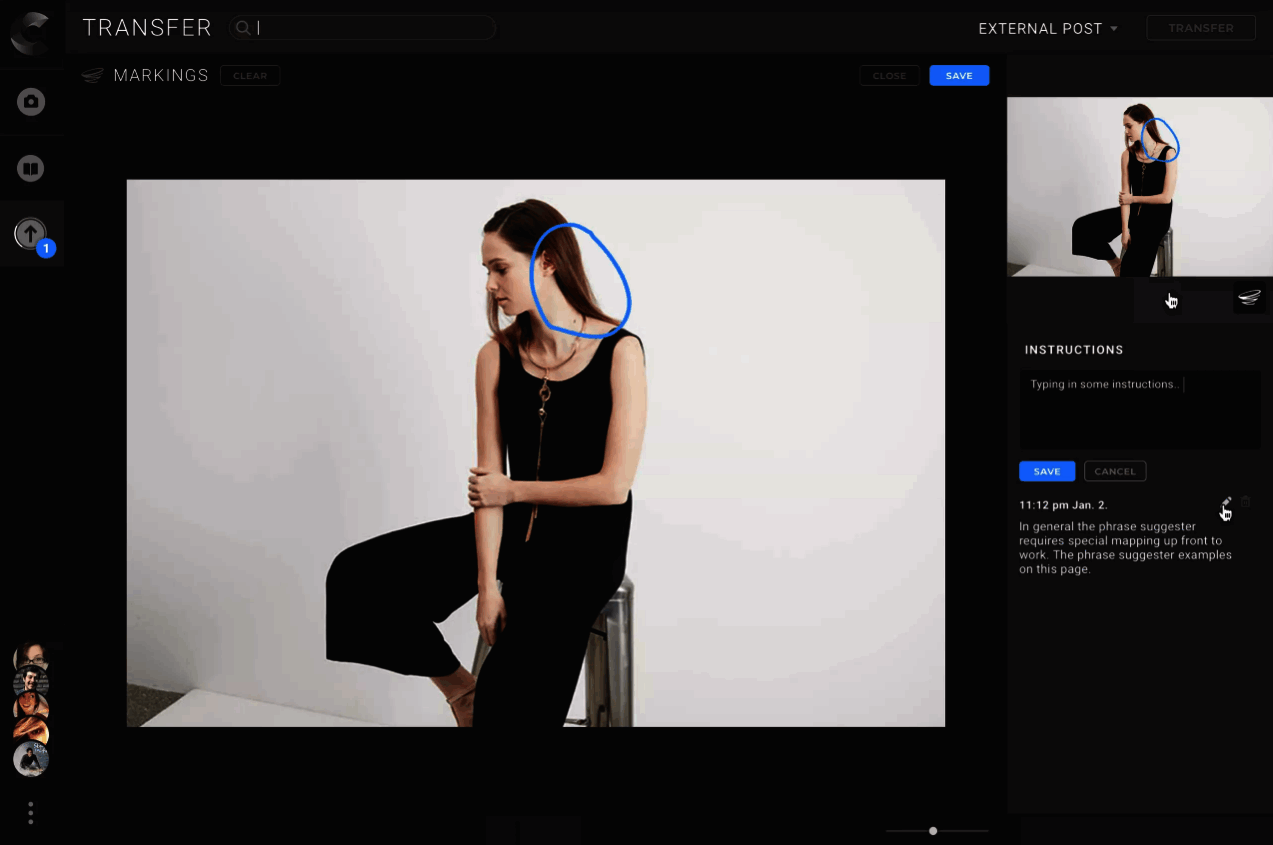Delete the 11:12 pm instruction note

click(1246, 502)
